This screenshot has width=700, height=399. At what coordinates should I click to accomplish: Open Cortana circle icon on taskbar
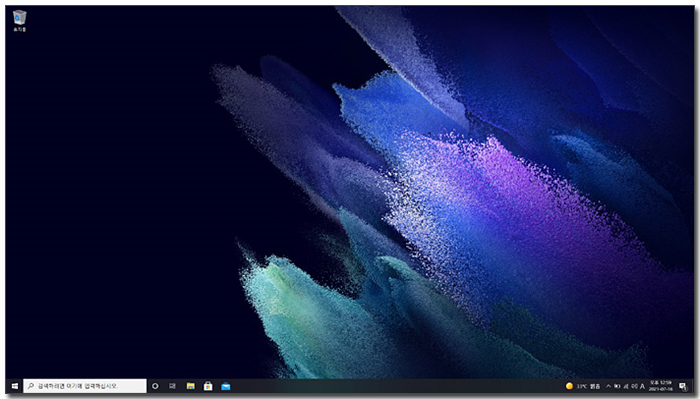155,386
